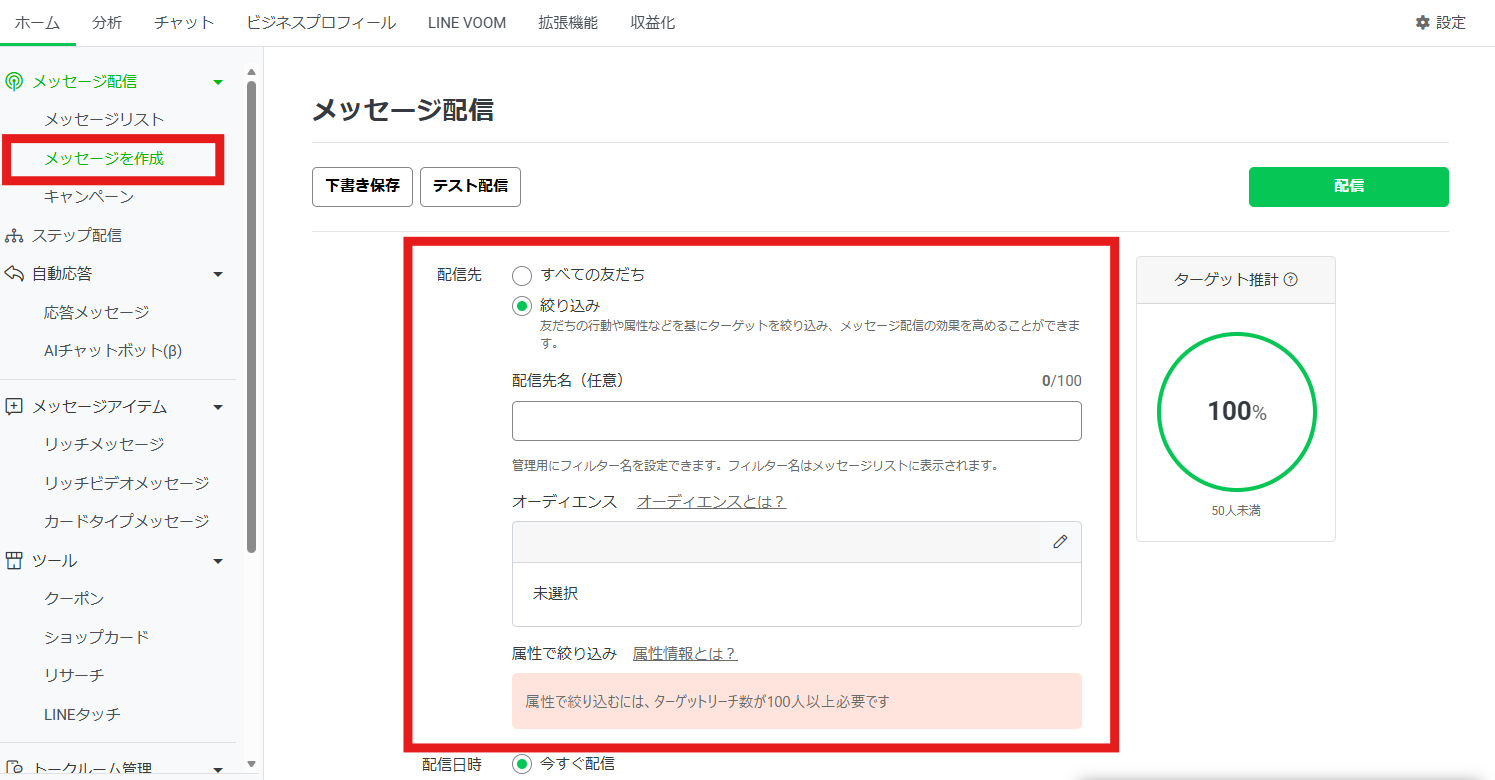Select the すべての友だち radio button
This screenshot has width=1495, height=780.
[521, 275]
